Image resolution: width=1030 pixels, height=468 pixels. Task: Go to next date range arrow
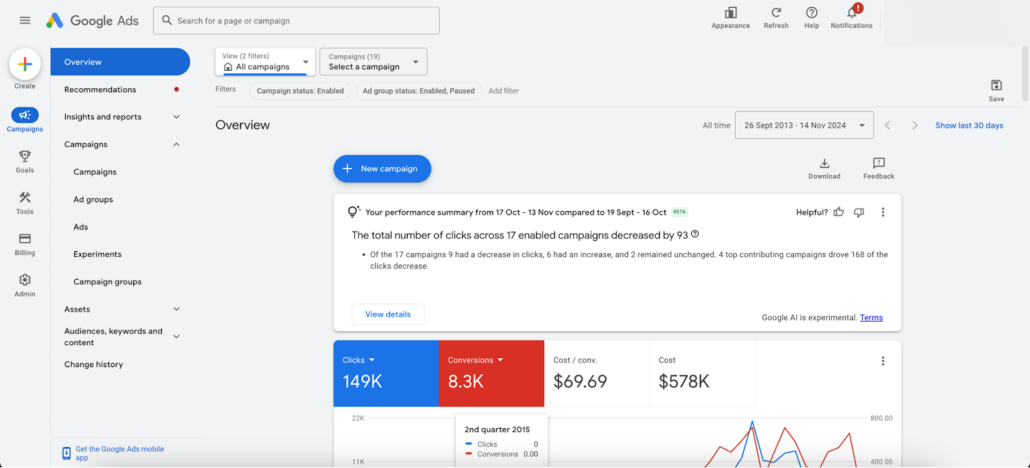click(x=914, y=126)
